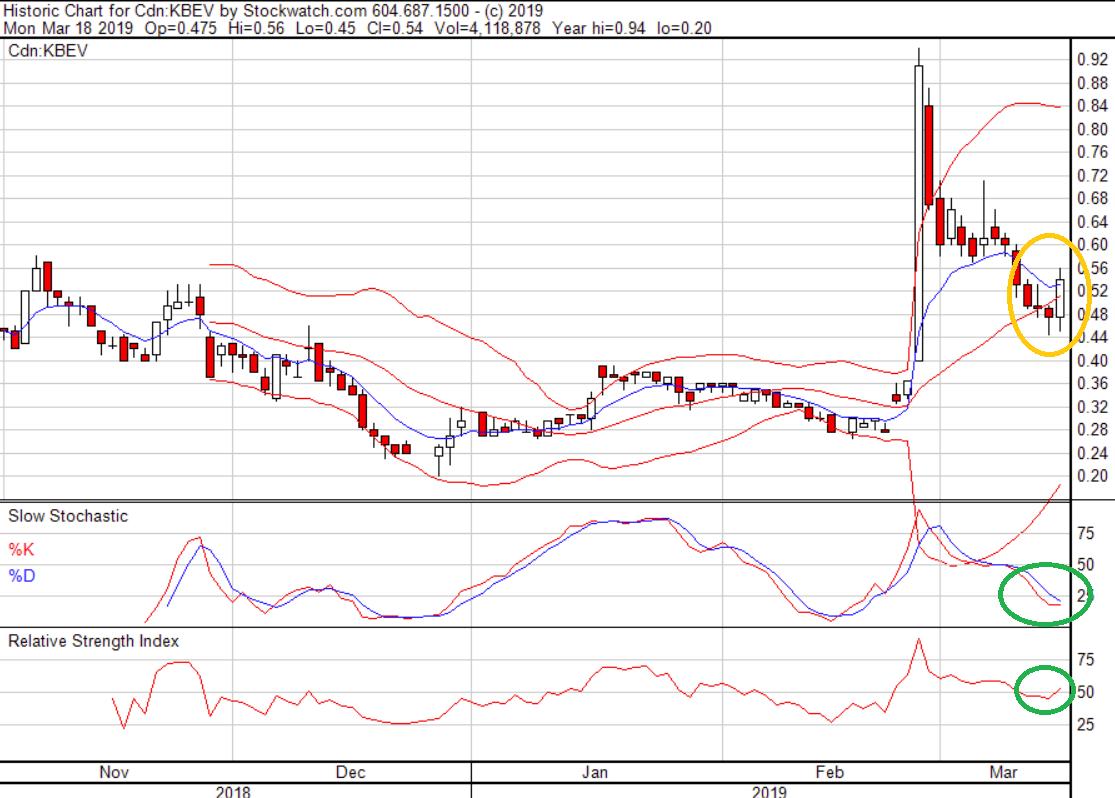Image resolution: width=1115 pixels, height=798 pixels.
Task: Click the 0.92 price axis label
Action: (1092, 60)
